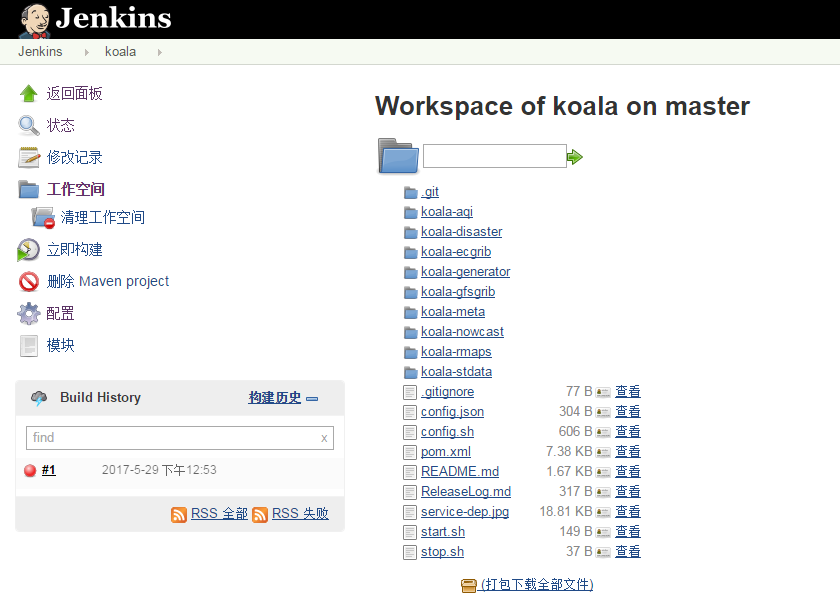The image size is (840, 613).
Task: Click the package icon by 打包下载全部文件
Action: point(469,586)
